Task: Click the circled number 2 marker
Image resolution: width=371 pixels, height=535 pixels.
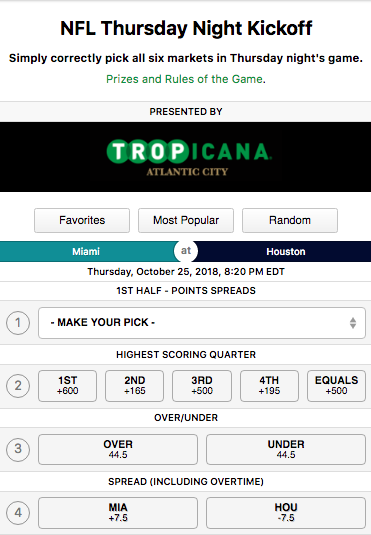Action: click(x=18, y=386)
